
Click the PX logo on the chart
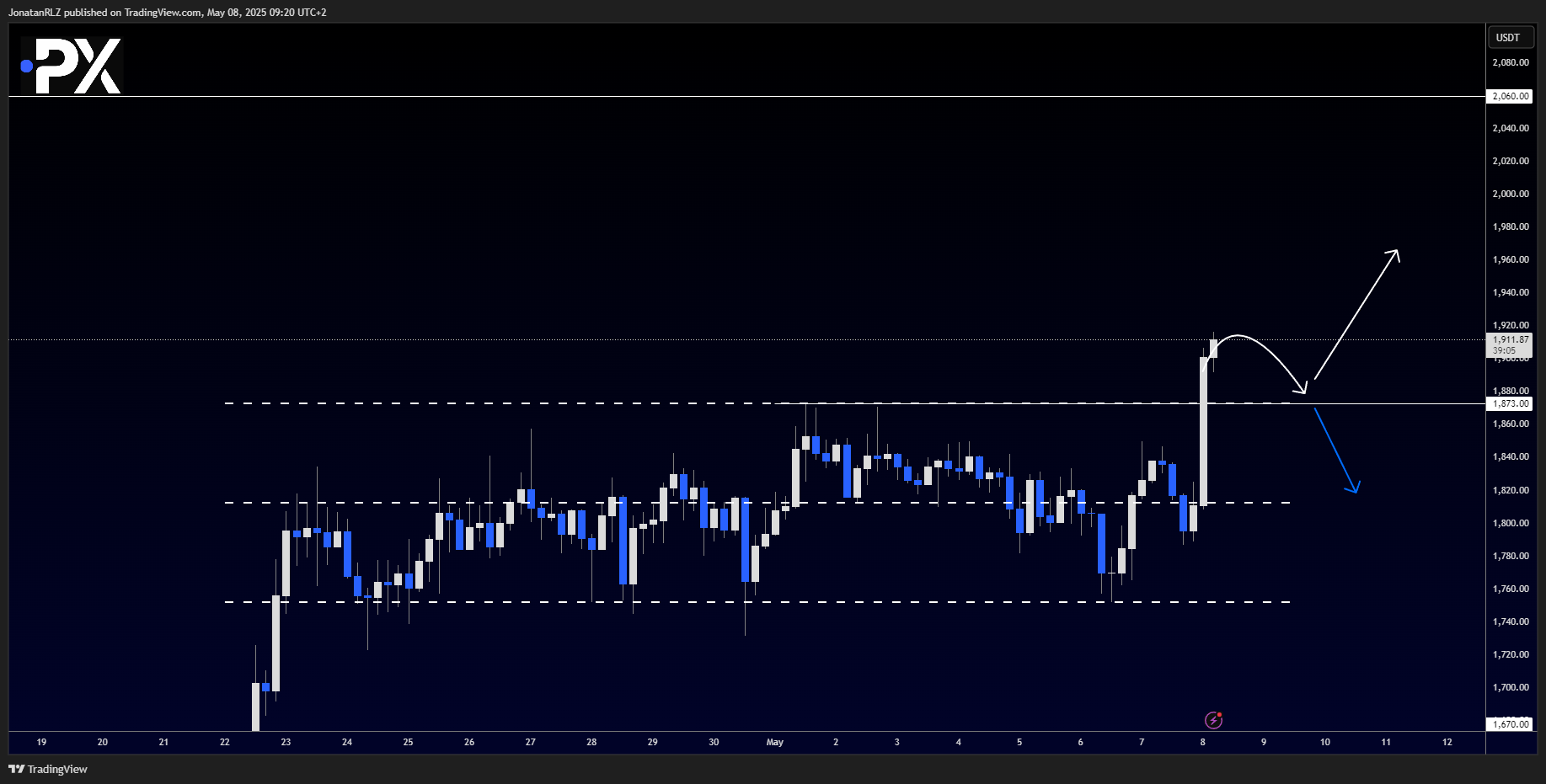click(72, 66)
